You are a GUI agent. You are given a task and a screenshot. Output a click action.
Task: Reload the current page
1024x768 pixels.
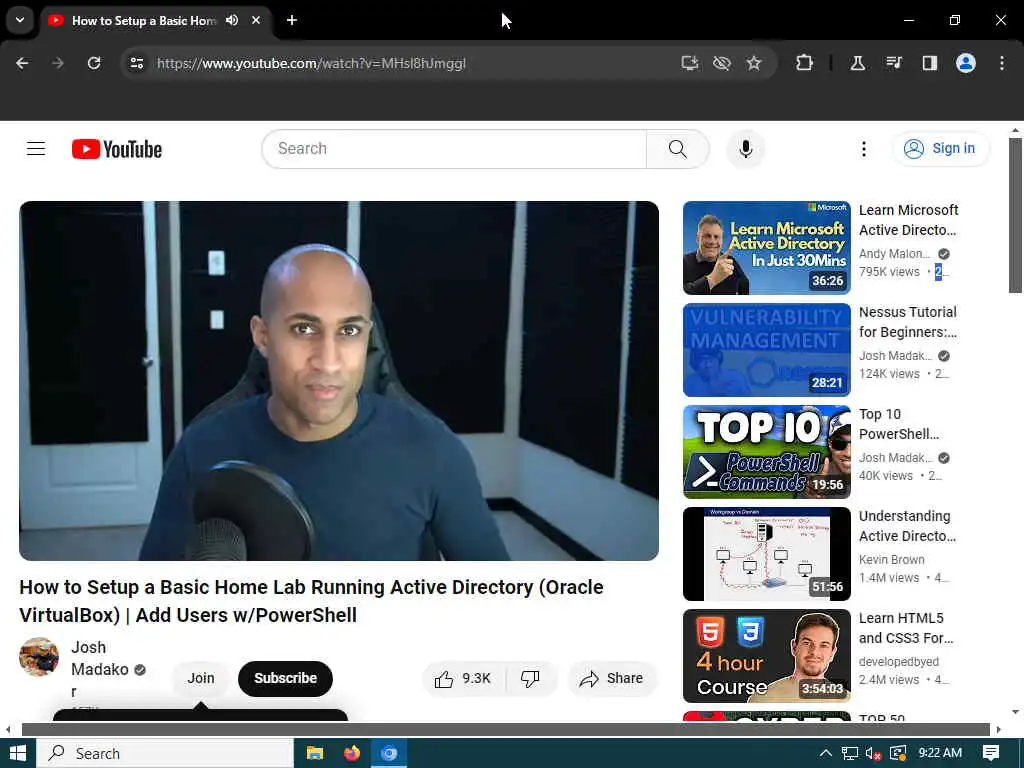[94, 63]
